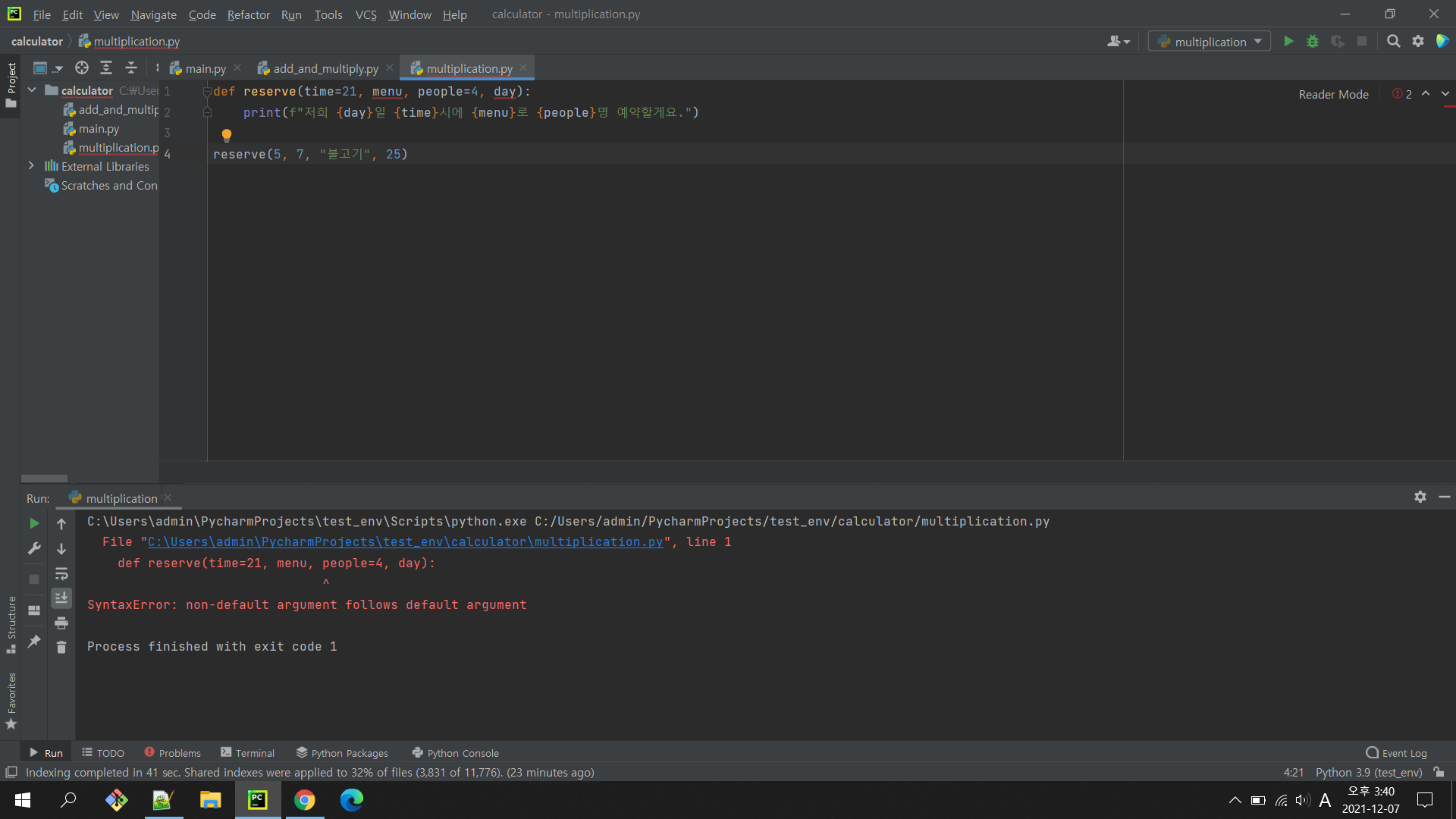Image resolution: width=1456 pixels, height=819 pixels.
Task: Click the Project panel horizontal scrollbar
Action: tap(44, 479)
